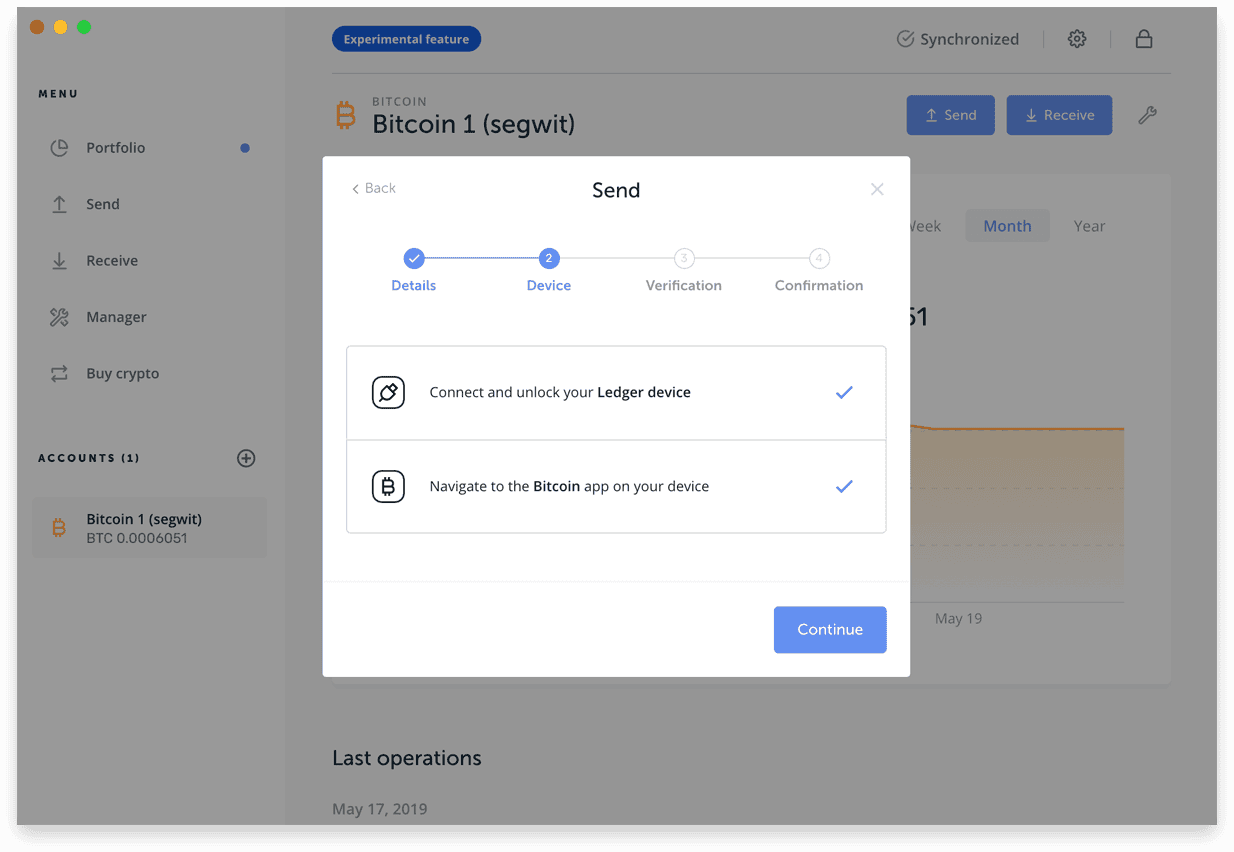
Task: Click the Continue button in Send dialog
Action: 830,630
